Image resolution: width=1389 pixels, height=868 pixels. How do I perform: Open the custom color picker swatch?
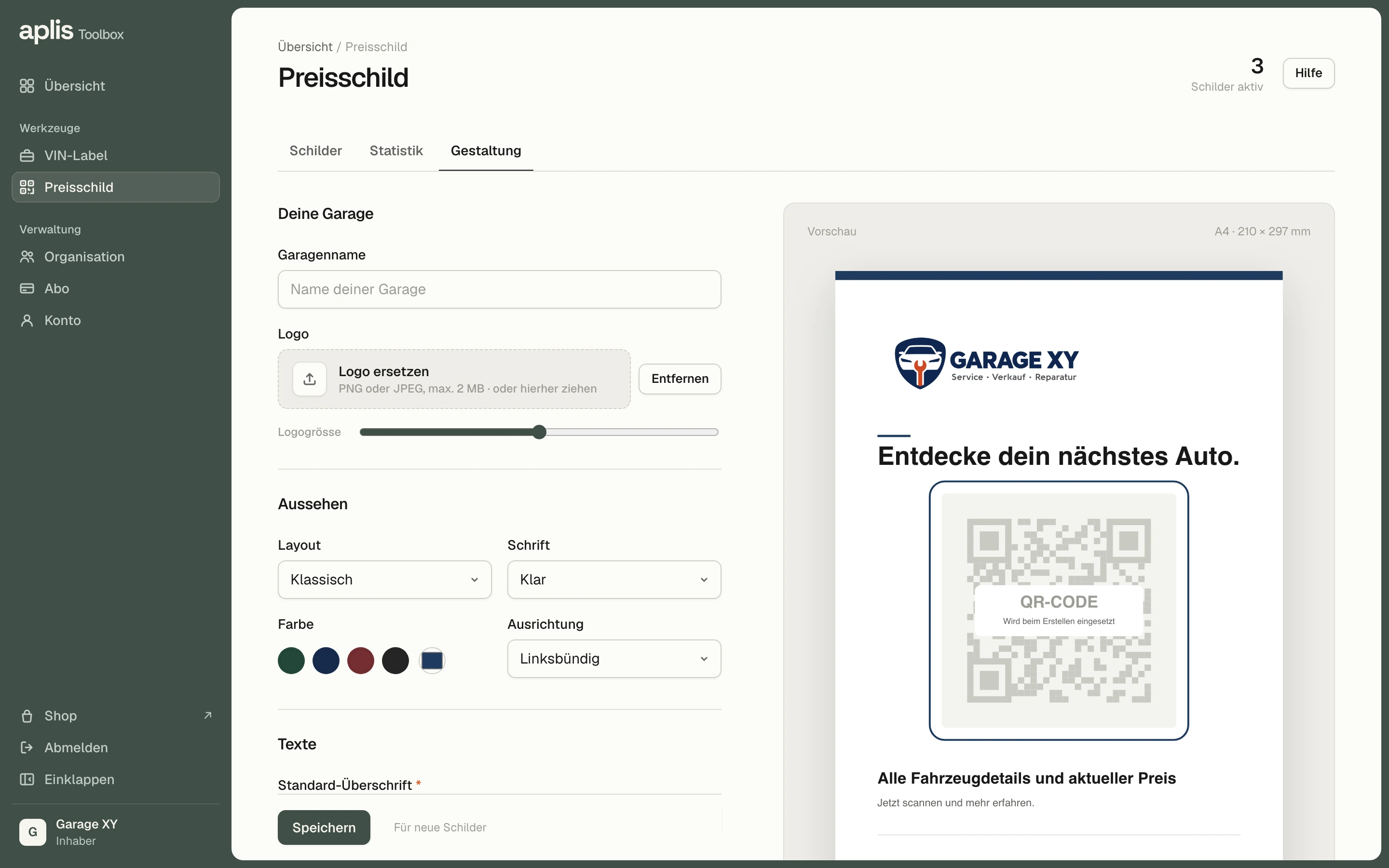[x=432, y=661]
